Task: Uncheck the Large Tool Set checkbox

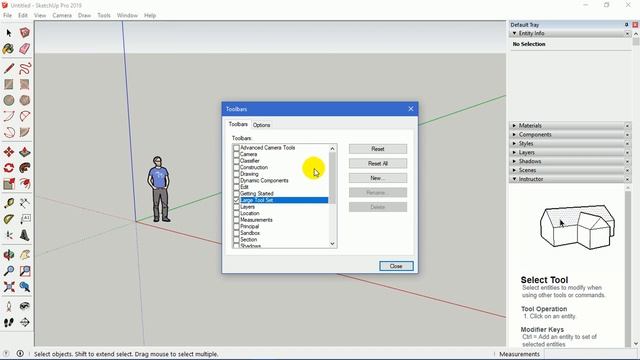Action: tap(236, 200)
